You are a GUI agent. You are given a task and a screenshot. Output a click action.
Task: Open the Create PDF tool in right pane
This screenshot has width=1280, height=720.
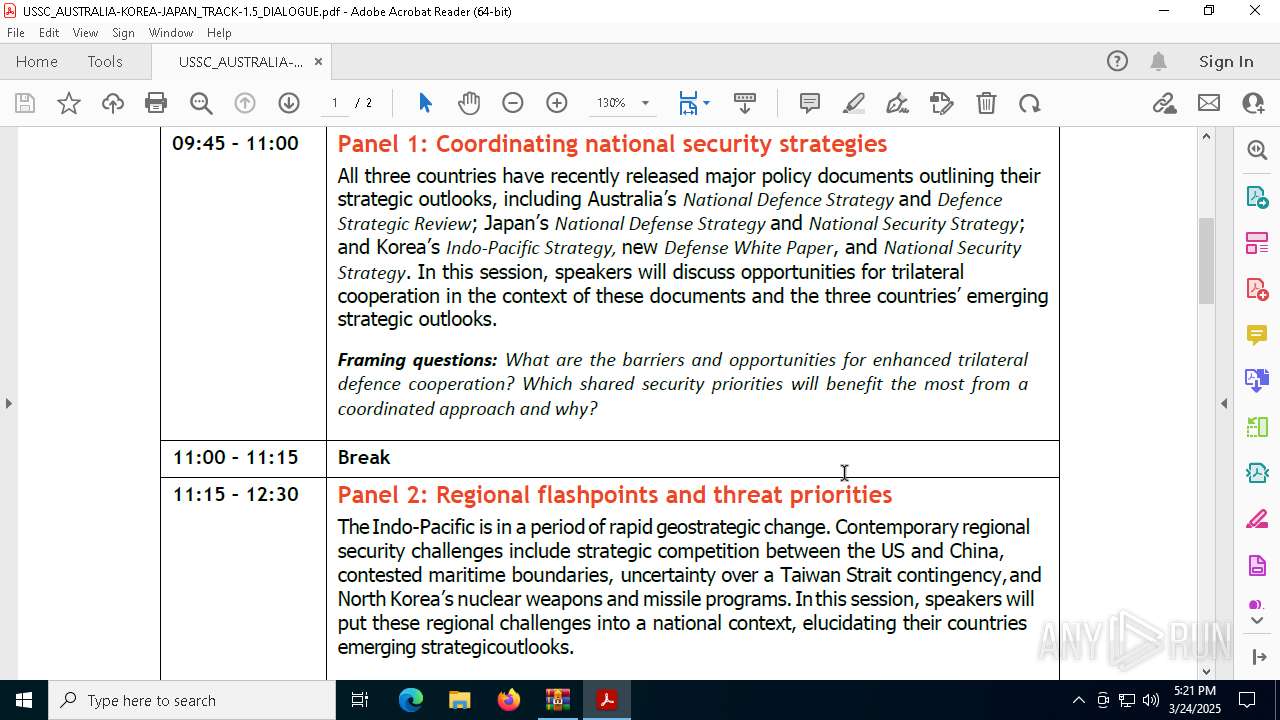[x=1257, y=289]
